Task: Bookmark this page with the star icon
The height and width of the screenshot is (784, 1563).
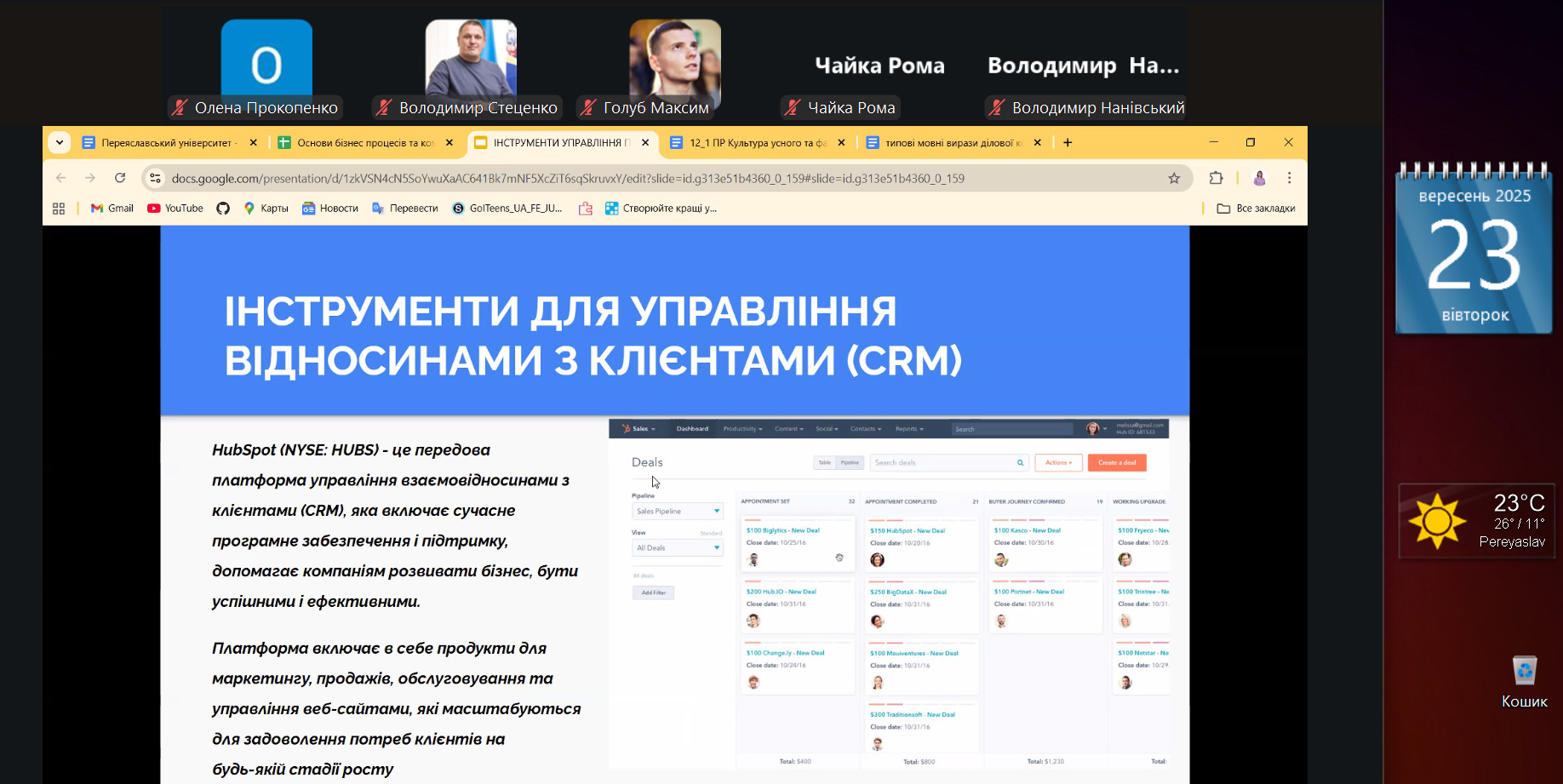Action: (x=1174, y=178)
